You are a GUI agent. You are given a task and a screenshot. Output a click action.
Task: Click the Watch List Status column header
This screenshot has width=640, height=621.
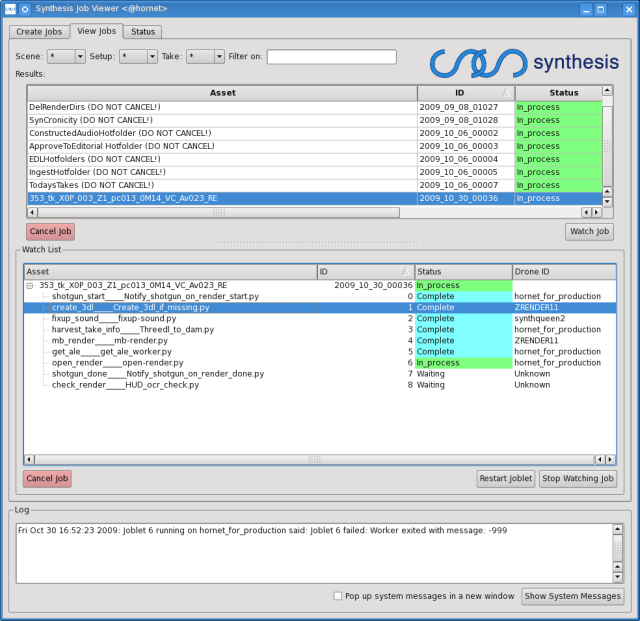coord(463,272)
